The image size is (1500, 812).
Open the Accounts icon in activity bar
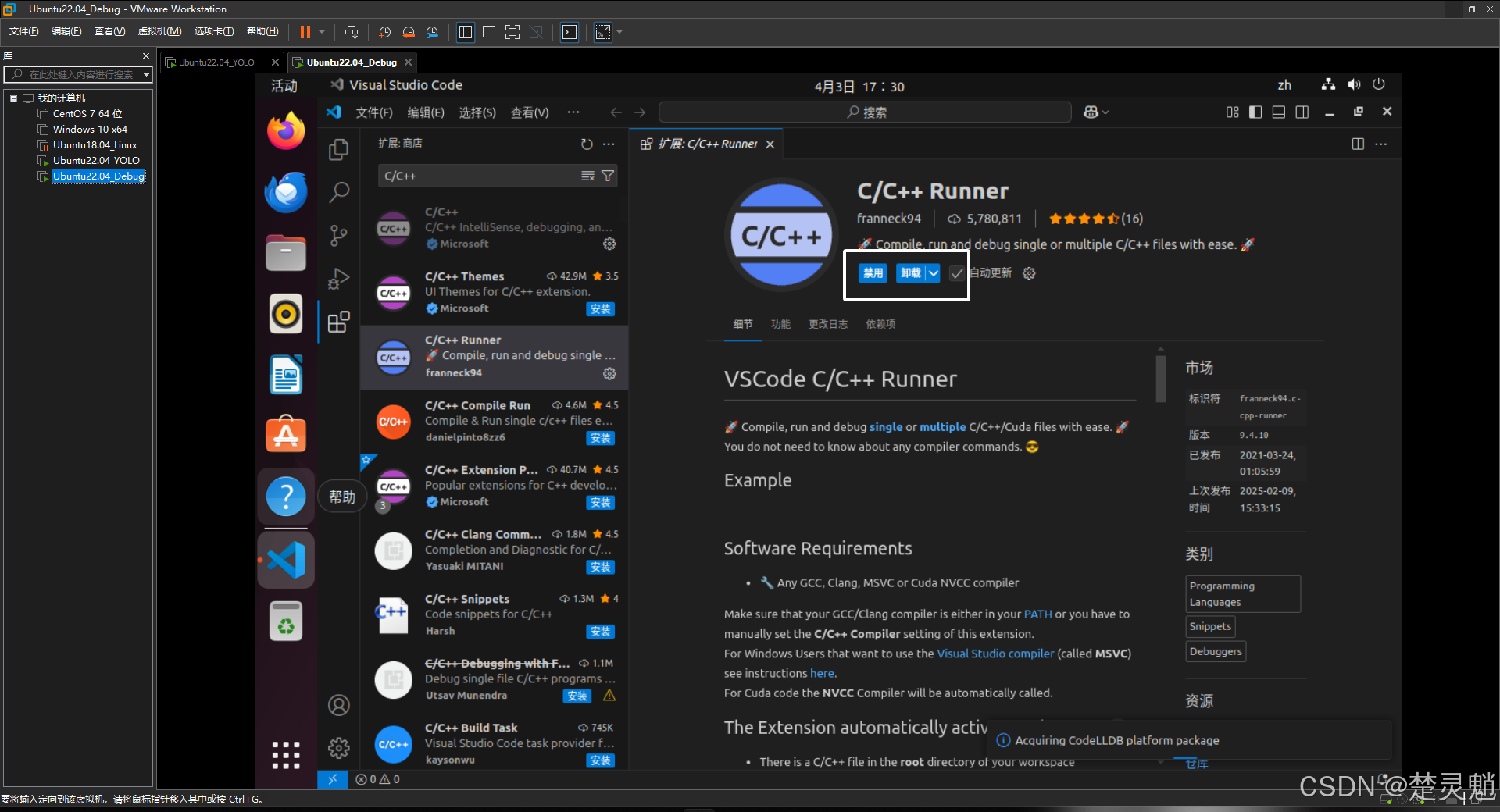338,705
